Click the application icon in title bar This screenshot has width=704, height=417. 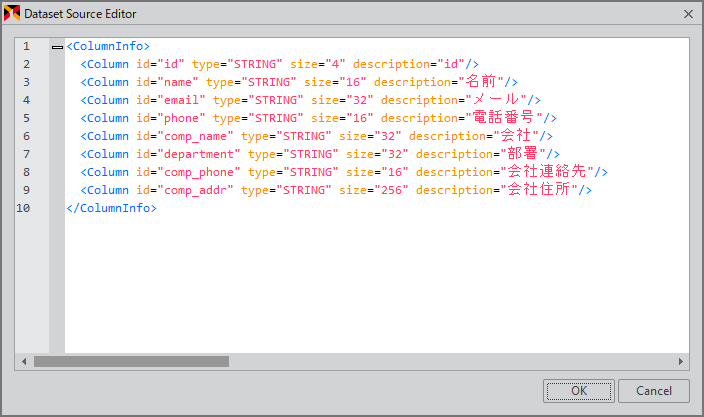13,14
